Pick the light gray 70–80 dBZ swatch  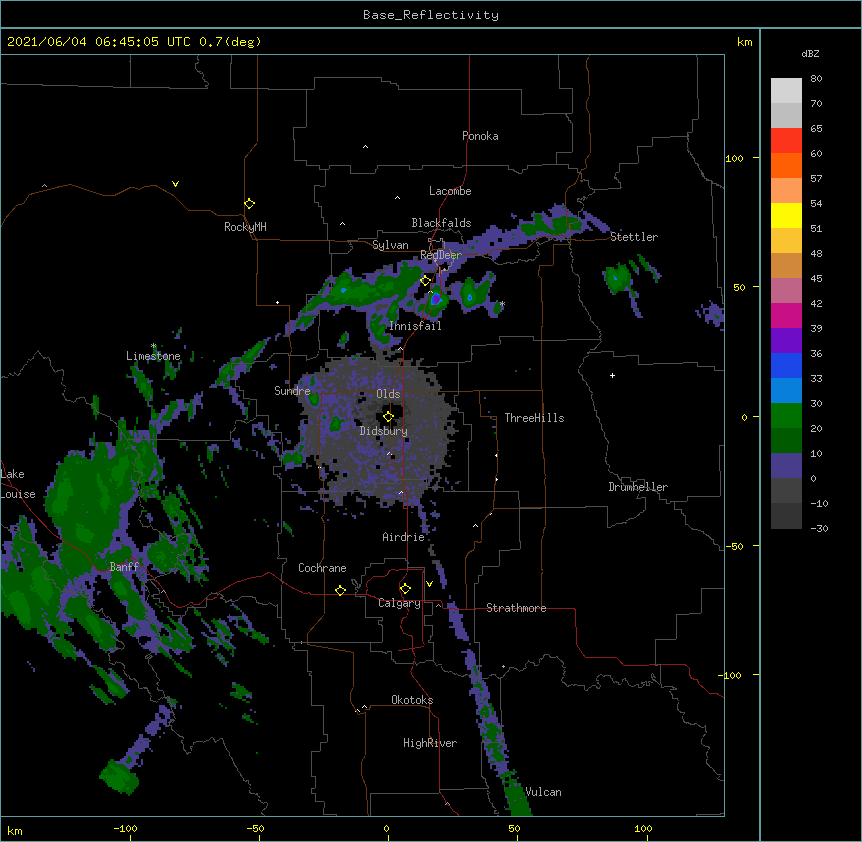point(786,91)
